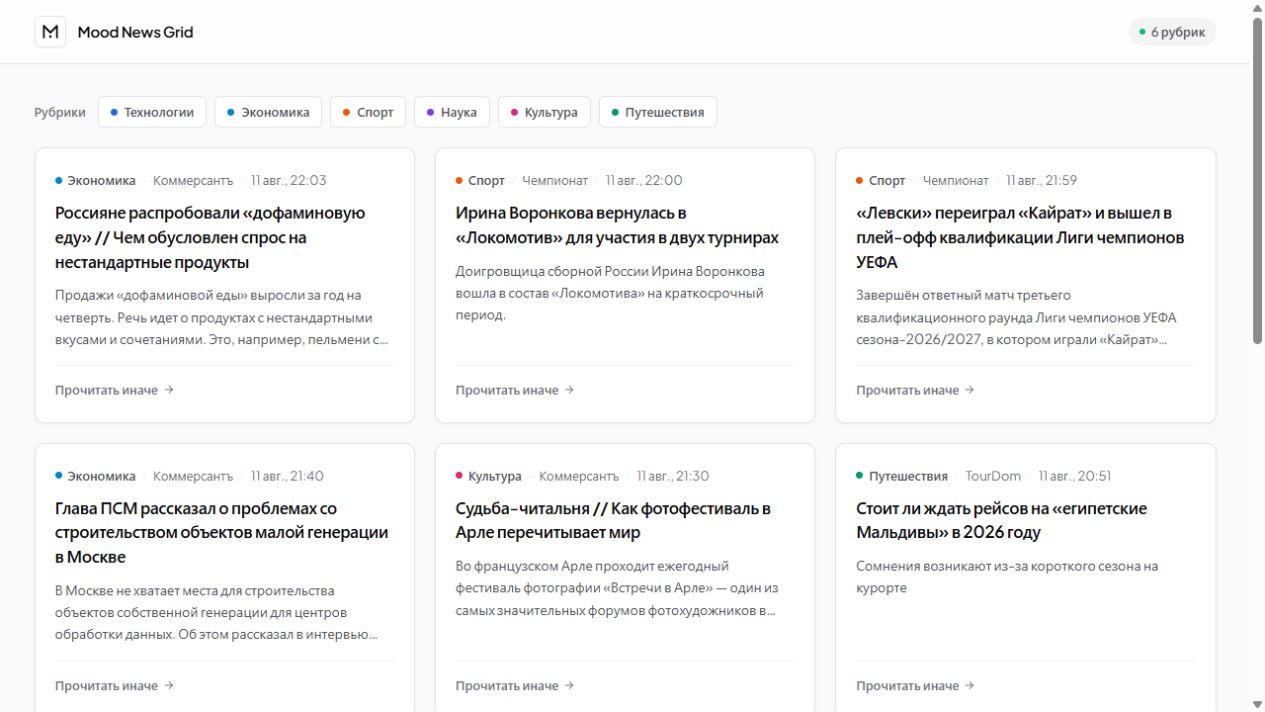Open Судьба-читальня Арль article headline
Screen dimensions: 1265x712
point(613,521)
